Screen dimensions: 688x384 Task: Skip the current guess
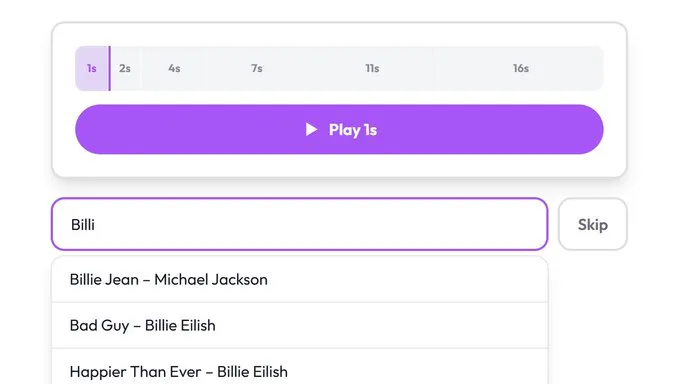pyautogui.click(x=593, y=224)
